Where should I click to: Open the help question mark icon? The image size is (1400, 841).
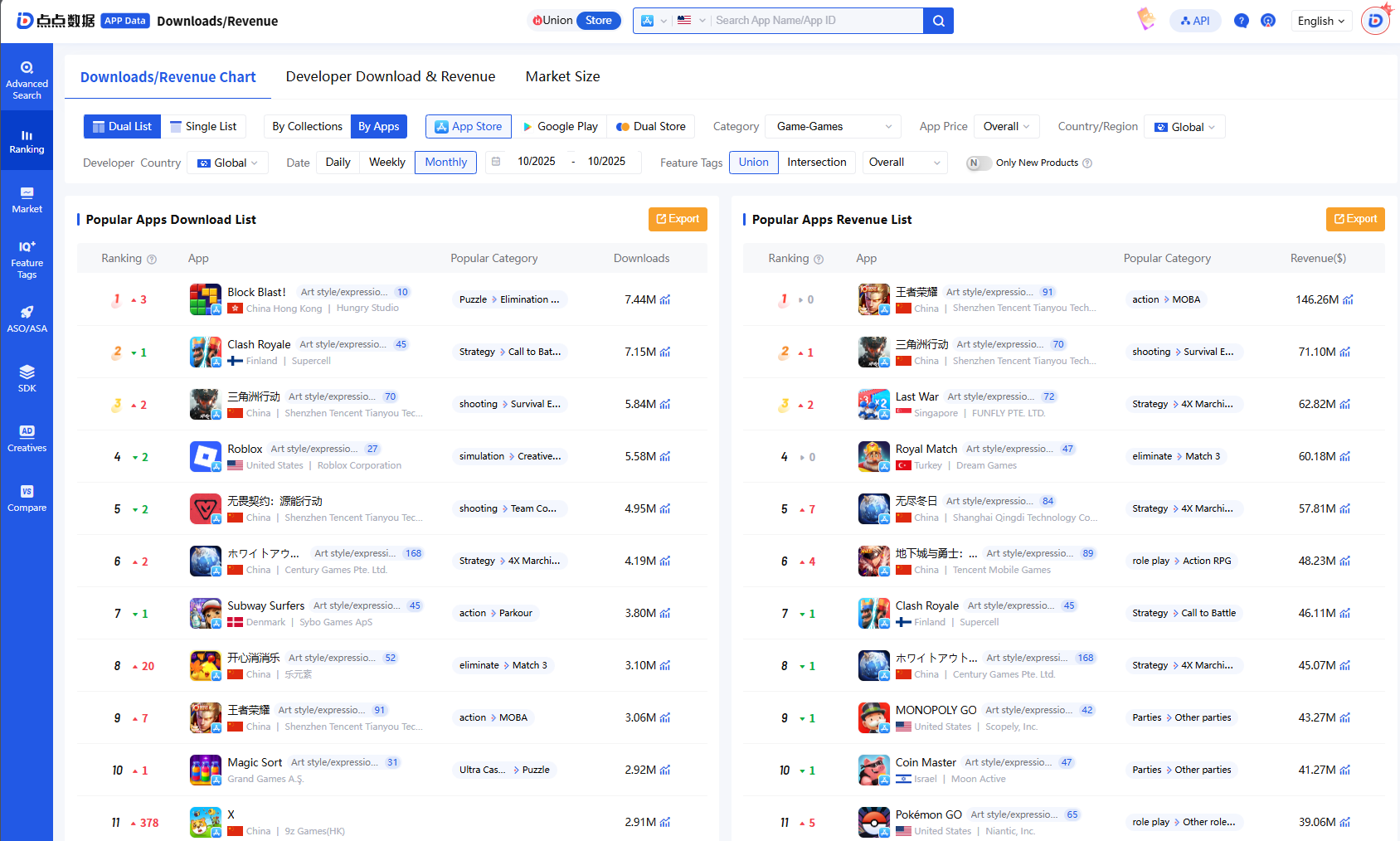(1241, 21)
